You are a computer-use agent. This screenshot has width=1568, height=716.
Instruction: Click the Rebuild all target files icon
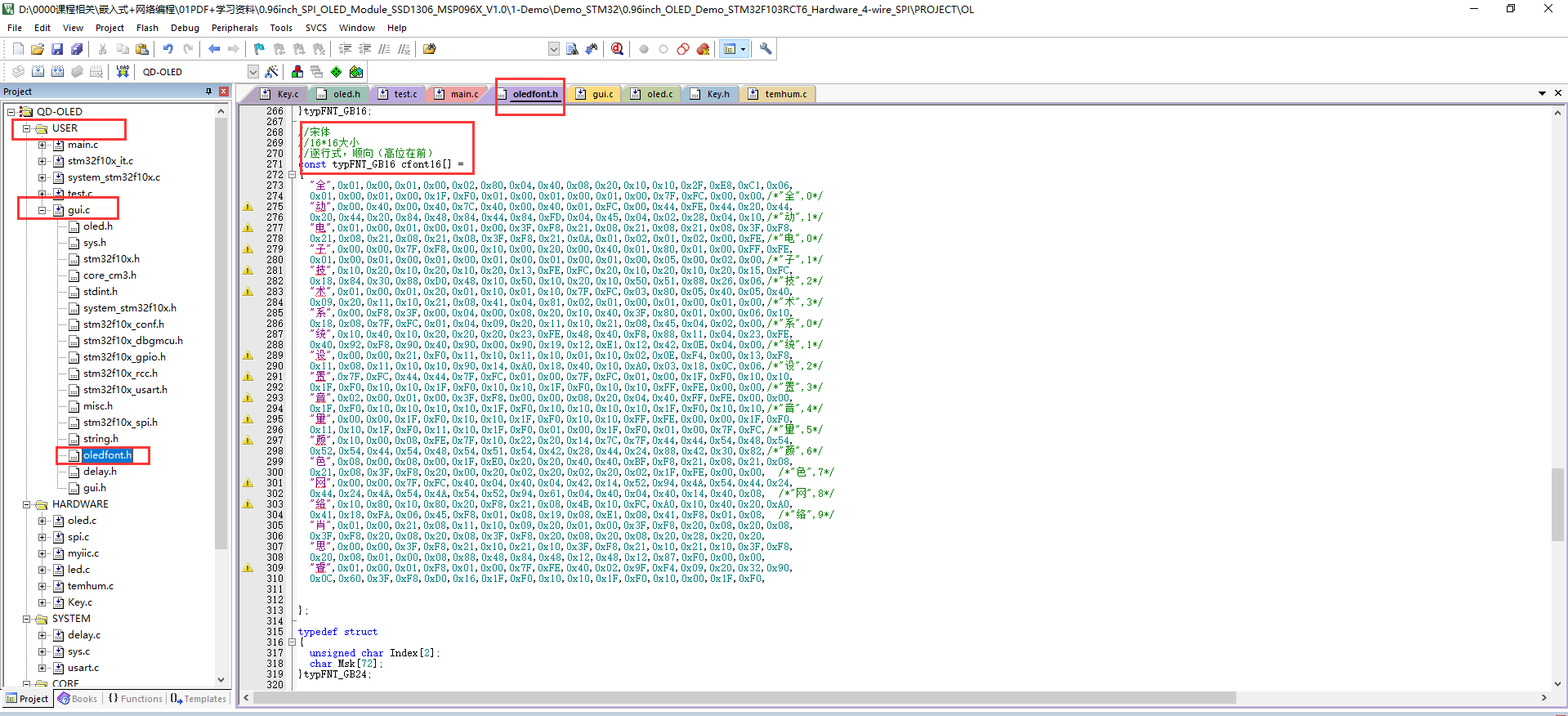point(57,72)
